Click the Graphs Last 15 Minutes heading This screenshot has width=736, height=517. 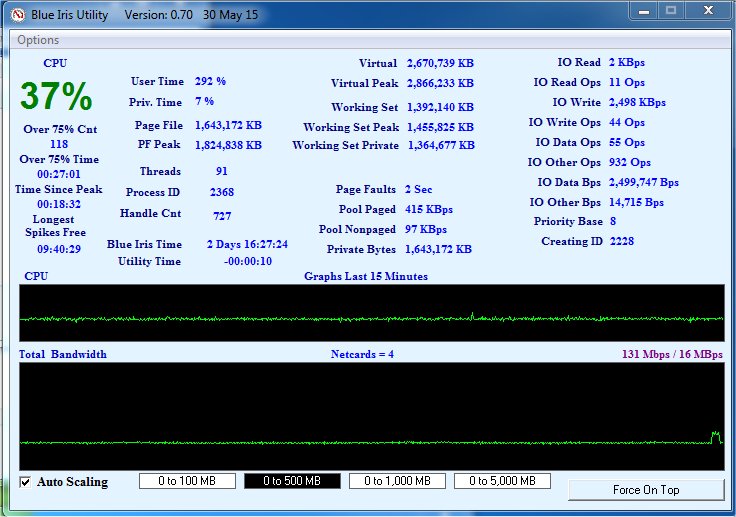tap(366, 277)
